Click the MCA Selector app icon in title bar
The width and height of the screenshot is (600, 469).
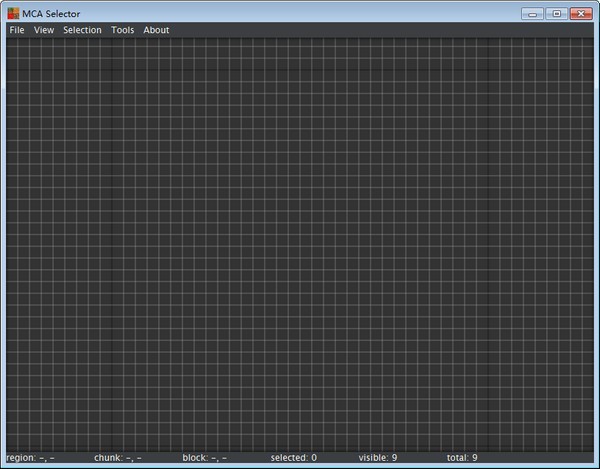point(13,13)
